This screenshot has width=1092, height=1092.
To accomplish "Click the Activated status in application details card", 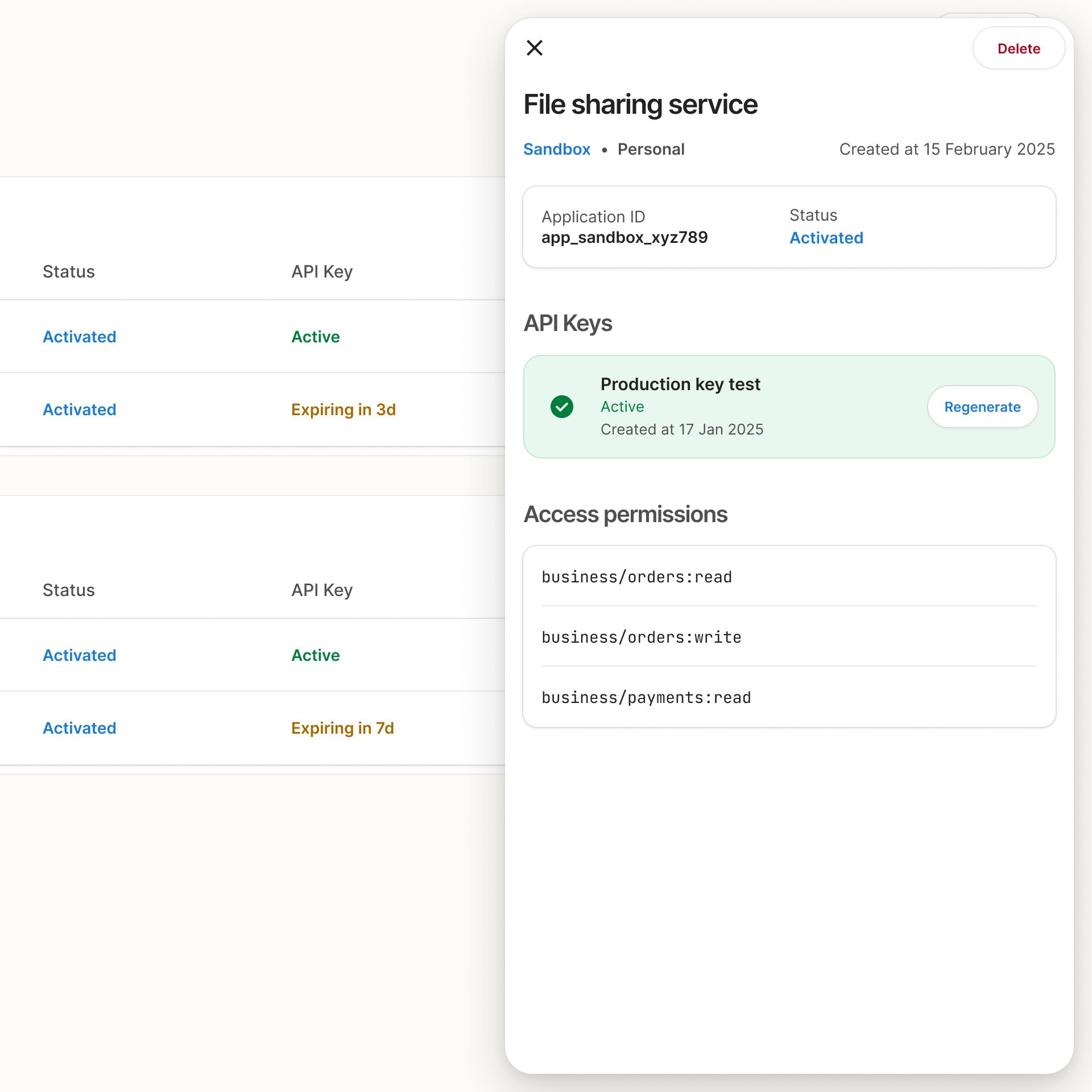I will tap(826, 238).
